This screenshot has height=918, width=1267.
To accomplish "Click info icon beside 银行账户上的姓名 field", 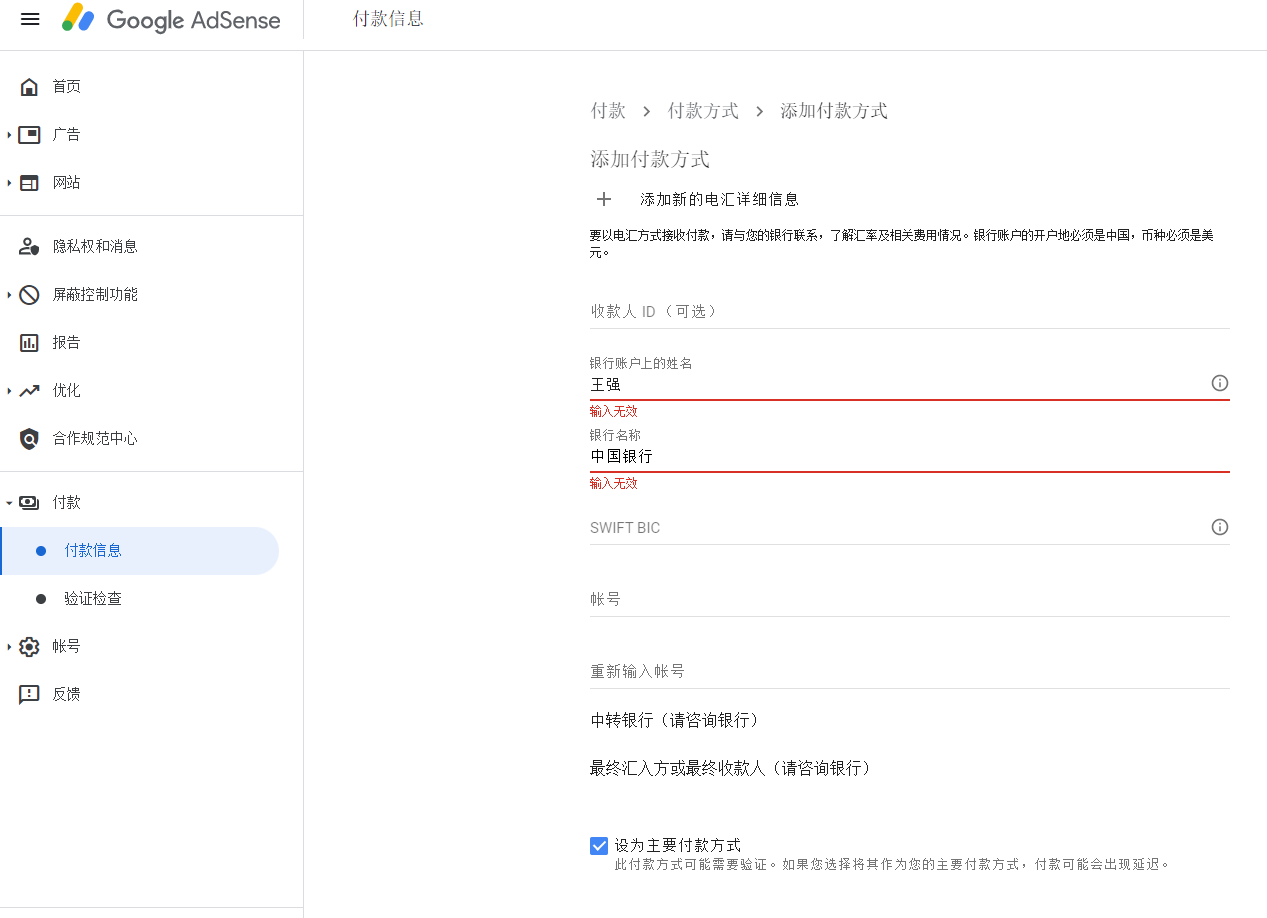I will click(1219, 383).
